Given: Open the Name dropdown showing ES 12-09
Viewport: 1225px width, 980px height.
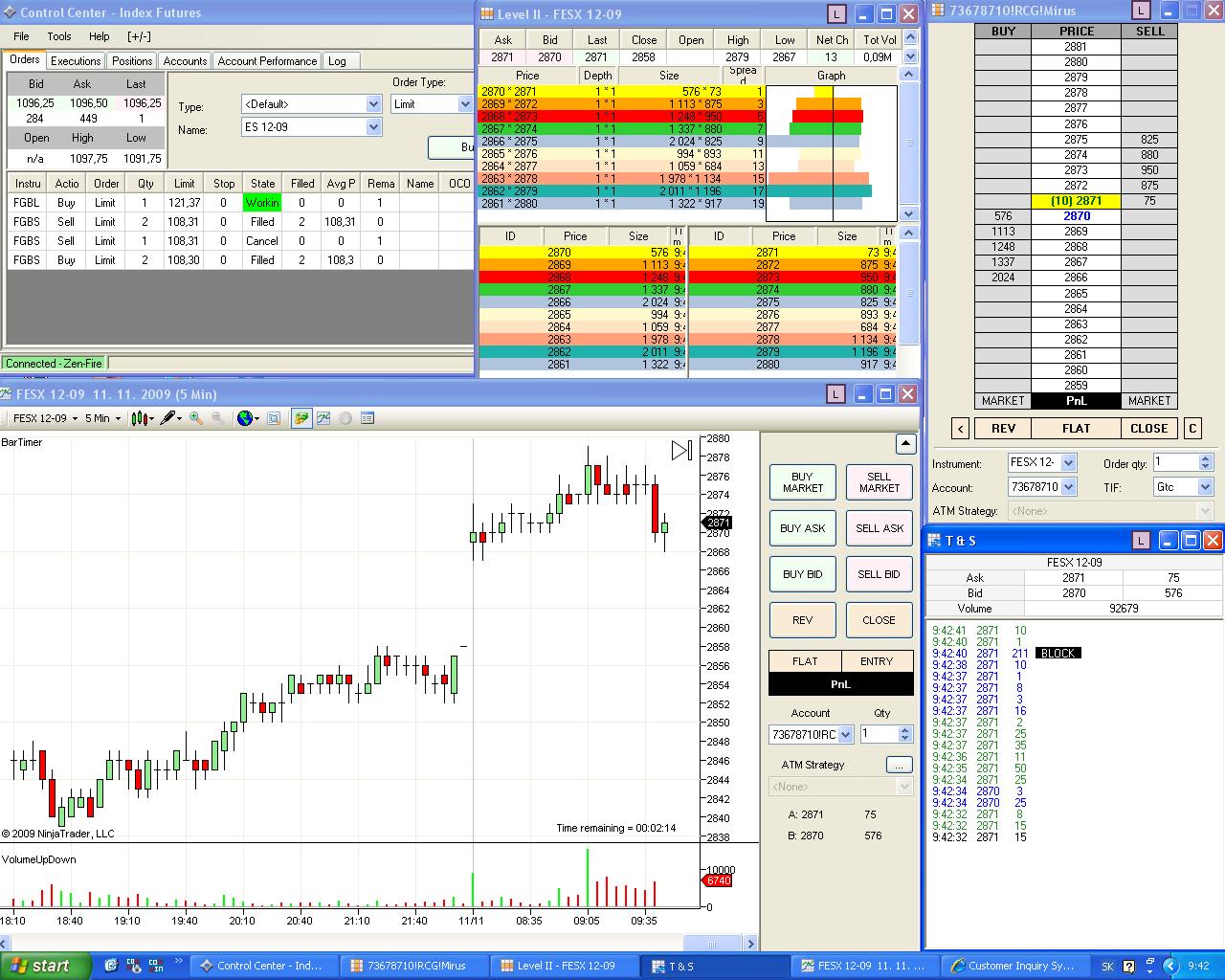Looking at the screenshot, I should [x=373, y=127].
